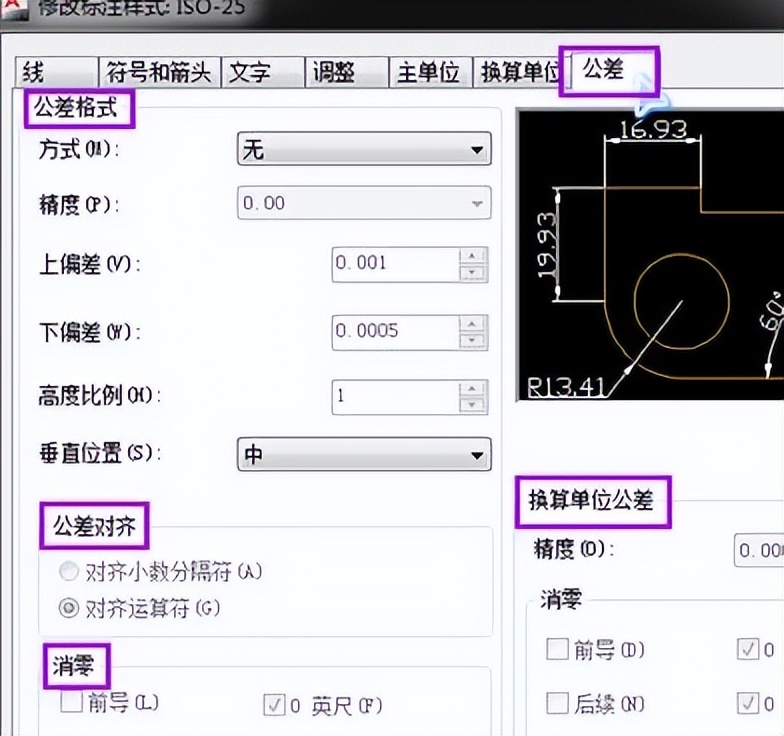Click the AutoCAD icon in title bar
This screenshot has height=736, width=784.
[x=14, y=8]
